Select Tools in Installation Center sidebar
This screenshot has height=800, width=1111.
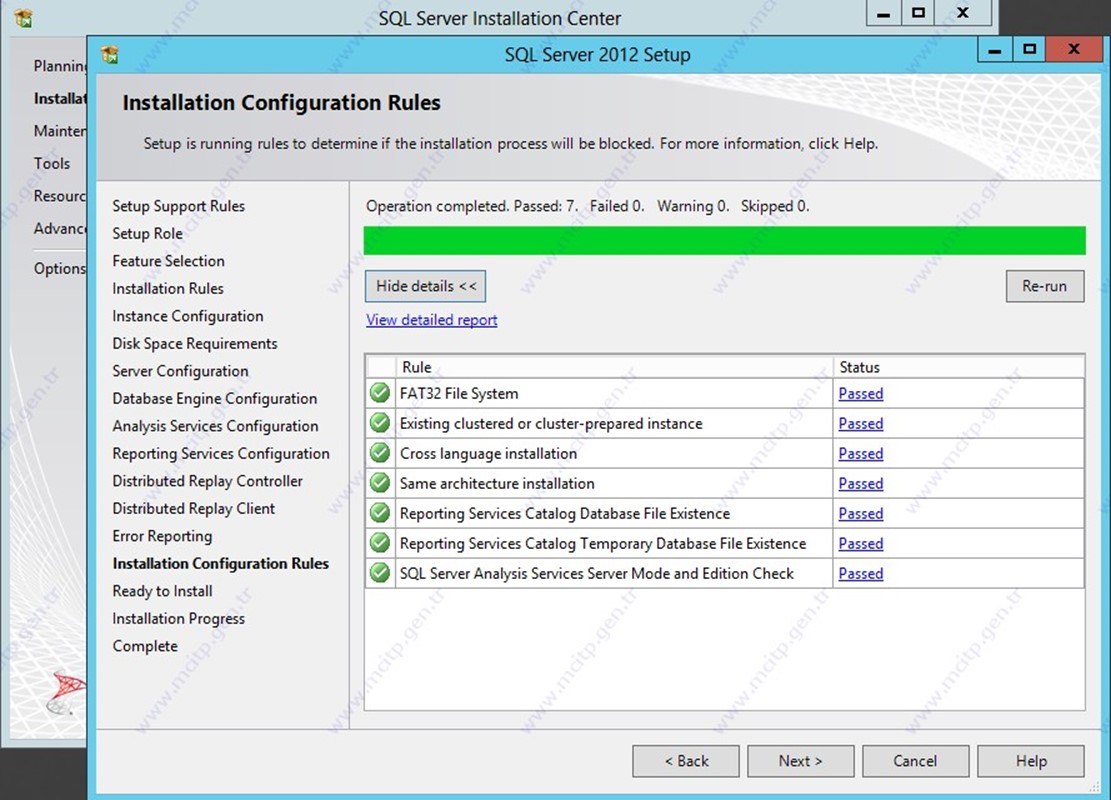52,164
